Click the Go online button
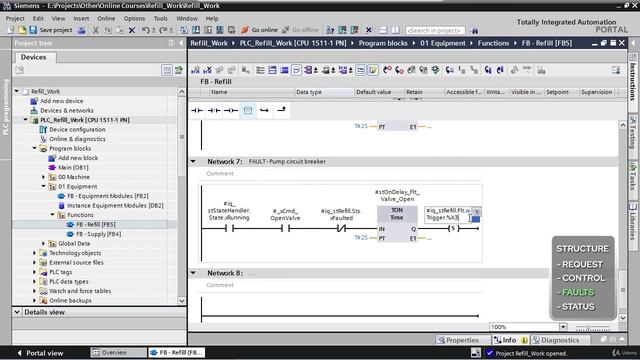The image size is (640, 360). (x=259, y=30)
